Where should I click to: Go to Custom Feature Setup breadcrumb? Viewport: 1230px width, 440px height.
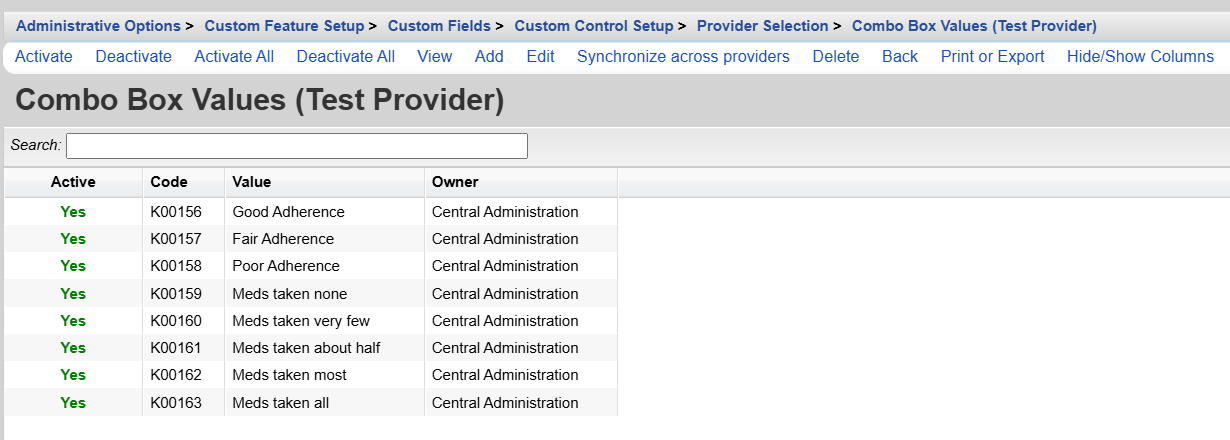285,26
